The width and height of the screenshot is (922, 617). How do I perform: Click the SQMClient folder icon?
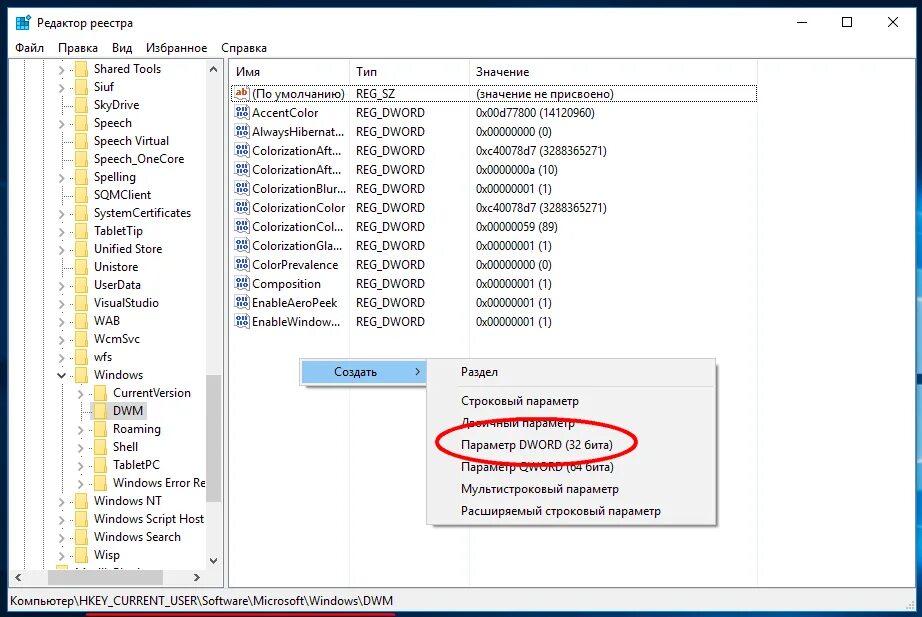[x=82, y=195]
